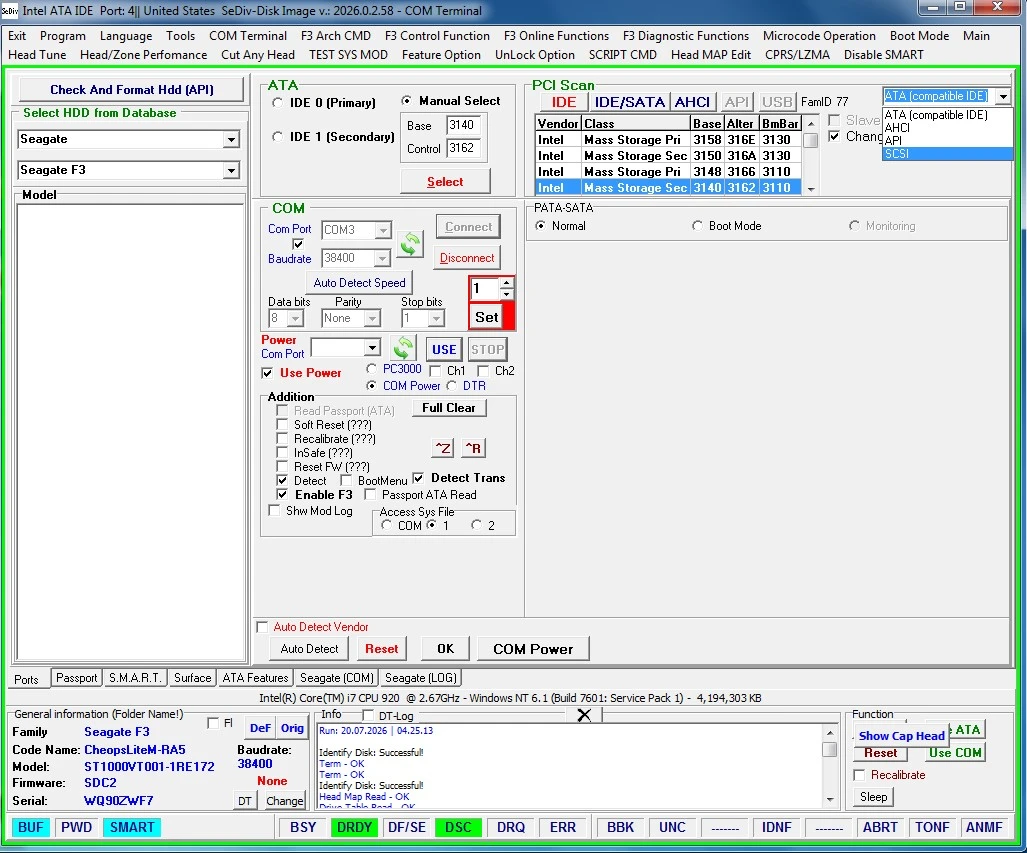Viewport: 1027px width, 853px height.
Task: Select SCSI in the mode dropdown list
Action: 947,154
